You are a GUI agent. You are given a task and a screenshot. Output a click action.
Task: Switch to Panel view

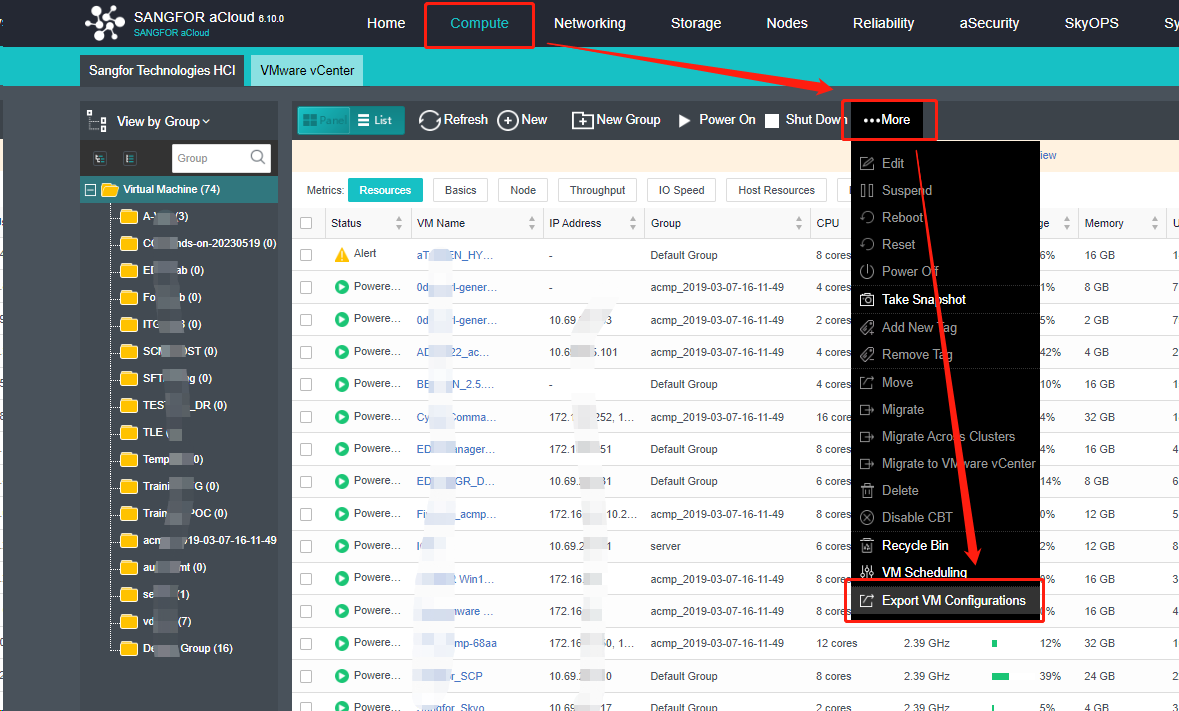(323, 120)
